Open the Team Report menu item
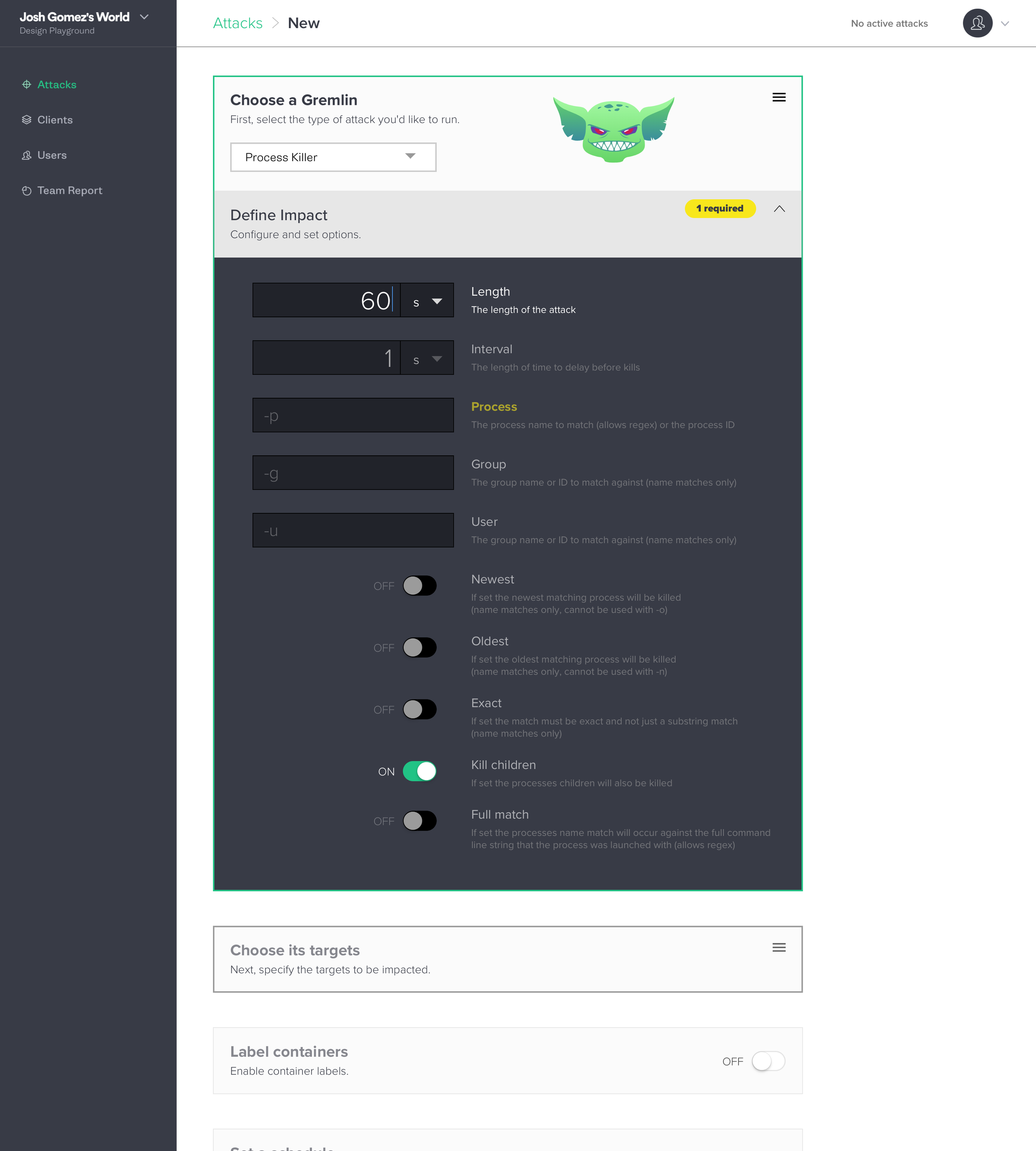This screenshot has width=1036, height=1151. pos(70,191)
